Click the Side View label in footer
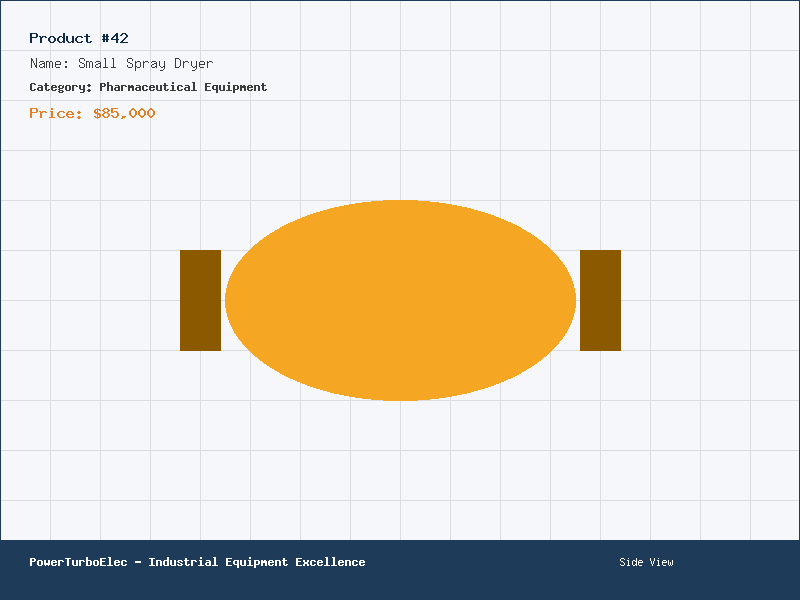Viewport: 800px width, 600px height. (646, 562)
